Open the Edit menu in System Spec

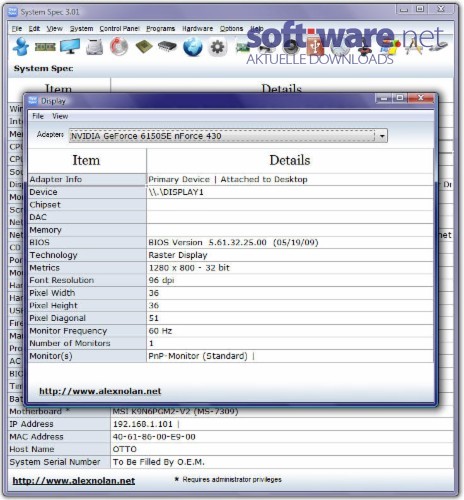[x=34, y=29]
